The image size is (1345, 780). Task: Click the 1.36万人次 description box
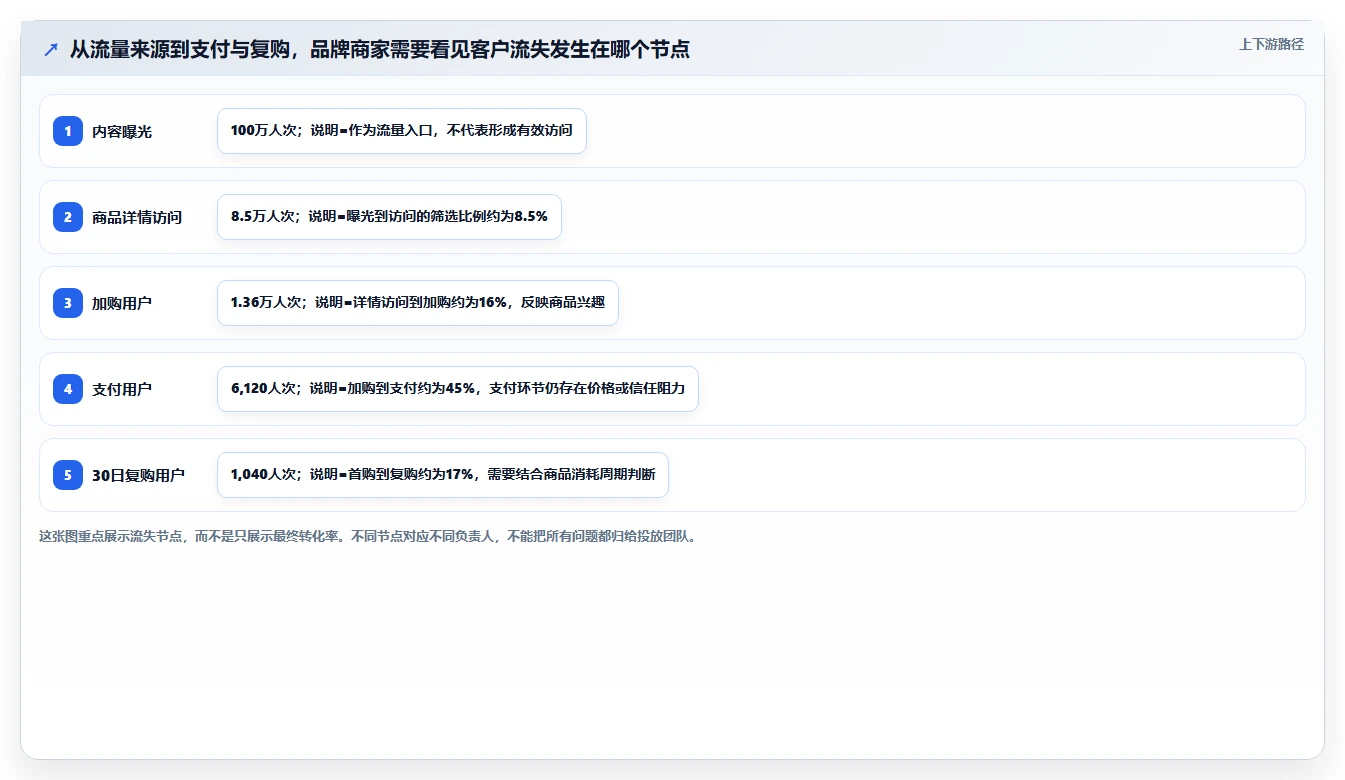[x=418, y=303]
